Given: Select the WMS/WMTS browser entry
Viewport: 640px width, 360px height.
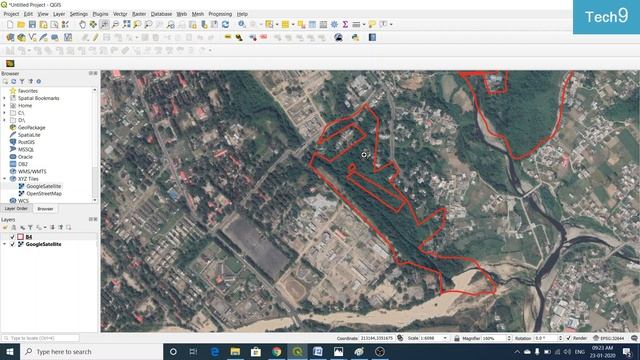Looking at the screenshot, I should click(28, 171).
